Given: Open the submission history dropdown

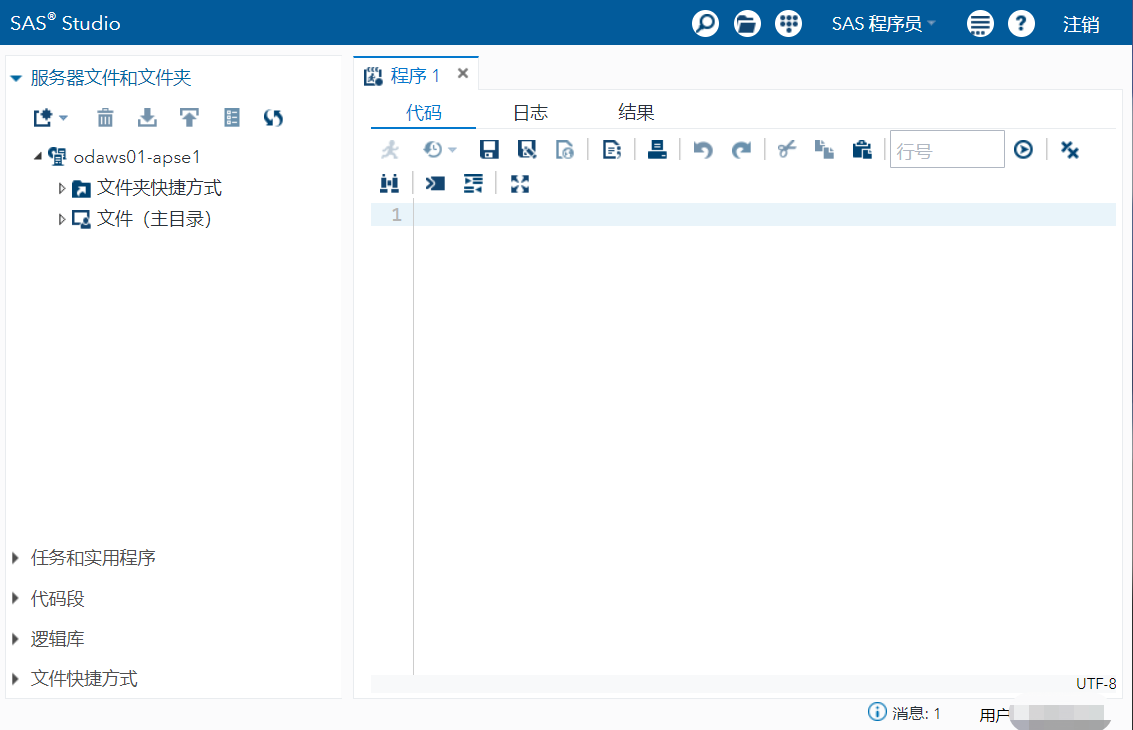Looking at the screenshot, I should (439, 150).
